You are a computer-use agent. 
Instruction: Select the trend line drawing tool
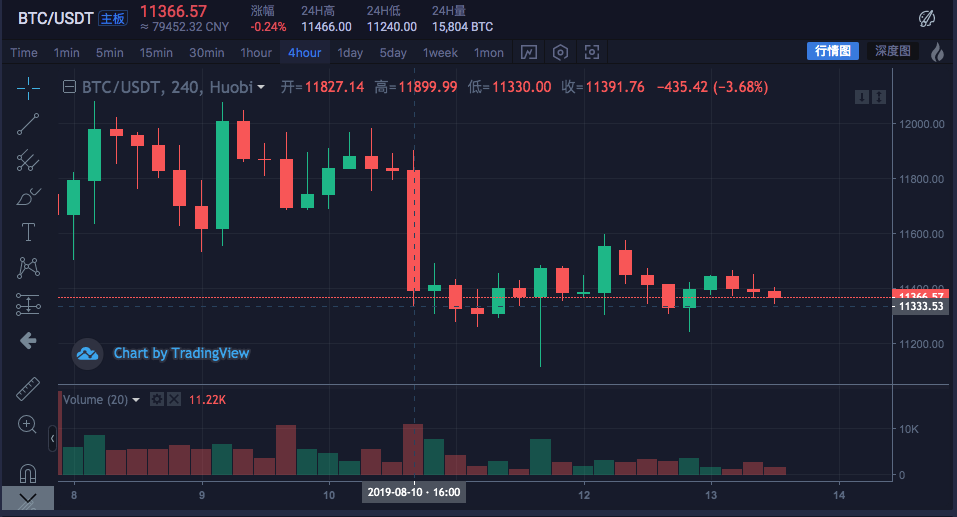pyautogui.click(x=28, y=124)
